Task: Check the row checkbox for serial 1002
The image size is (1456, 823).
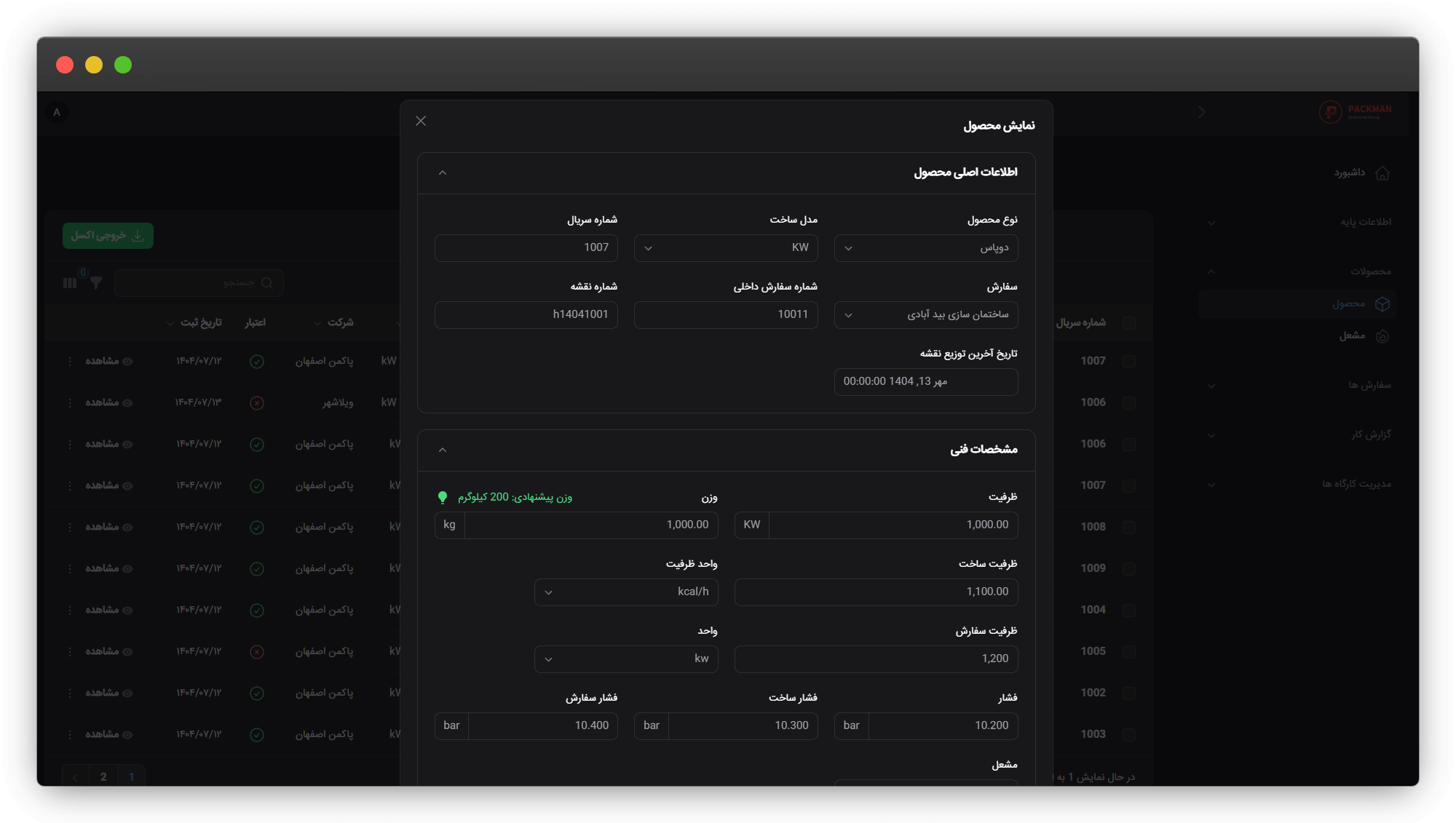Action: pyautogui.click(x=1129, y=693)
